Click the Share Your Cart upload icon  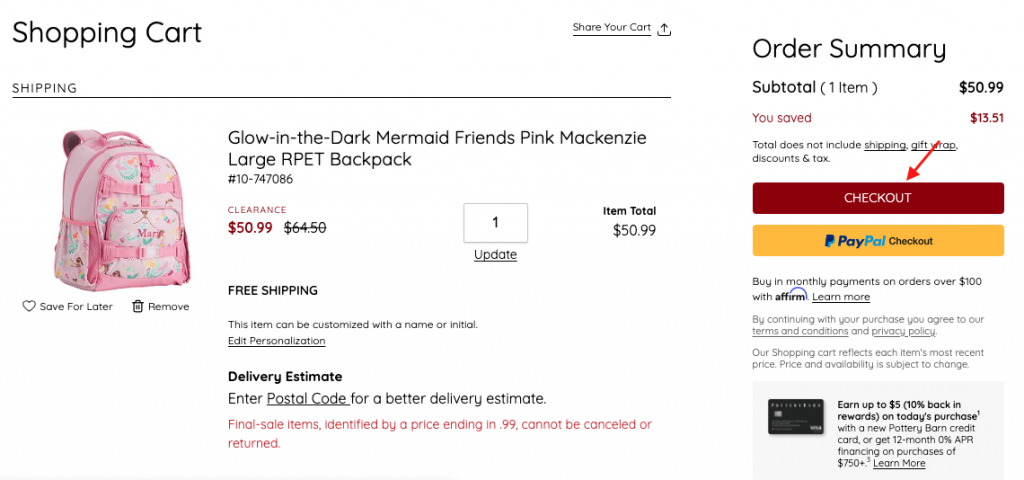[665, 29]
